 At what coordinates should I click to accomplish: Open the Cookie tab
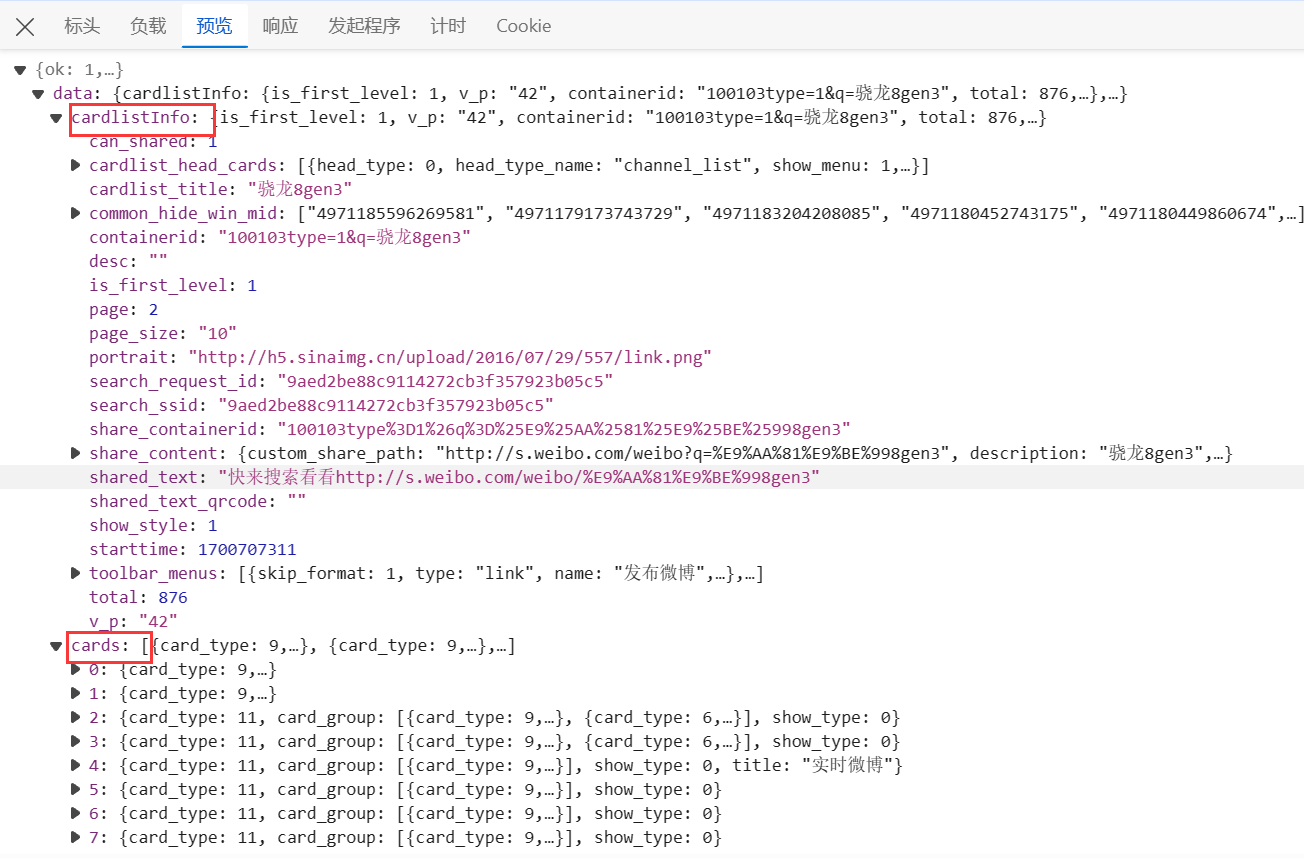523,26
